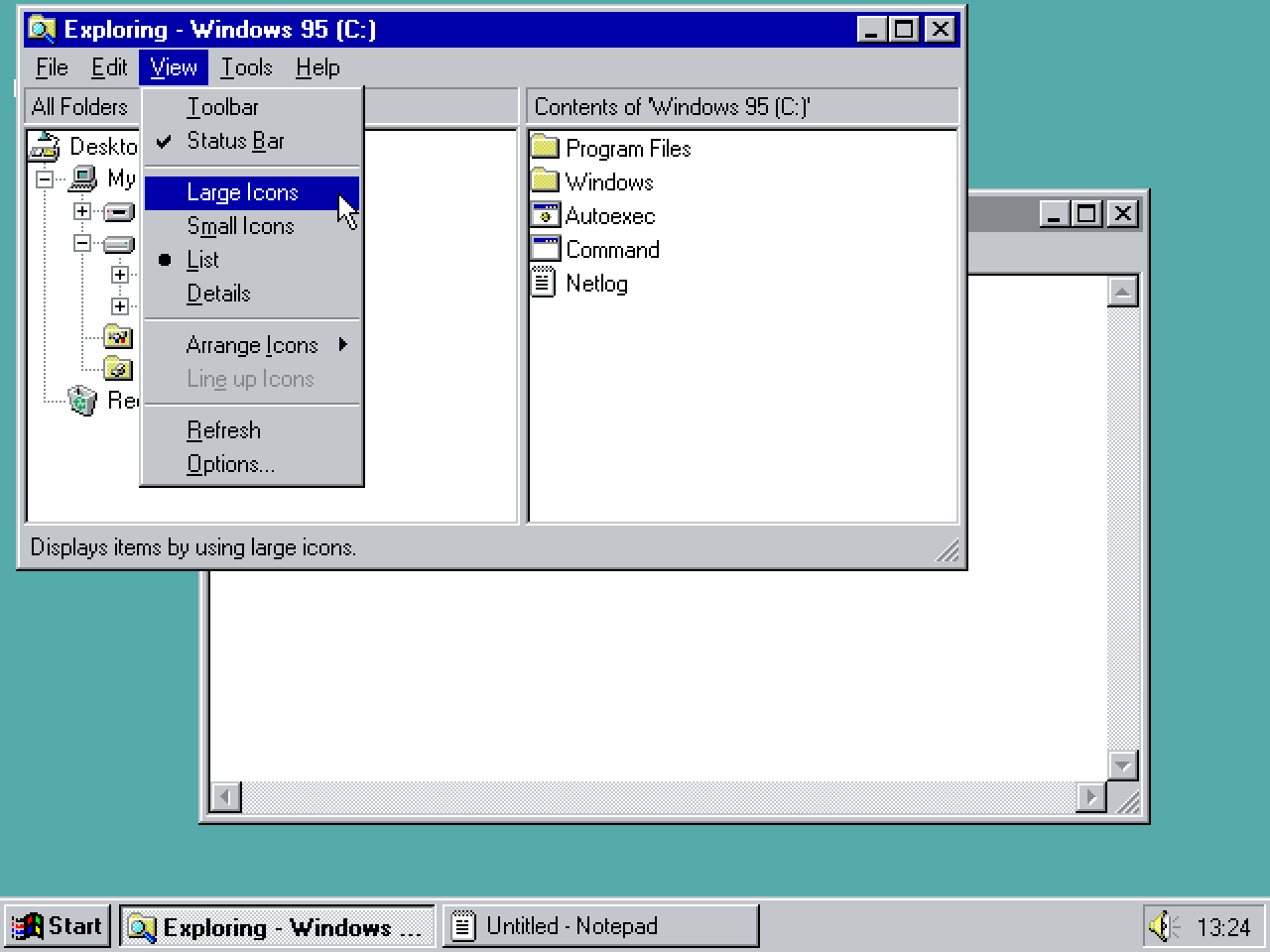Click the volume speaker icon in tray
Screen dimensions: 1270x952
[1165, 926]
